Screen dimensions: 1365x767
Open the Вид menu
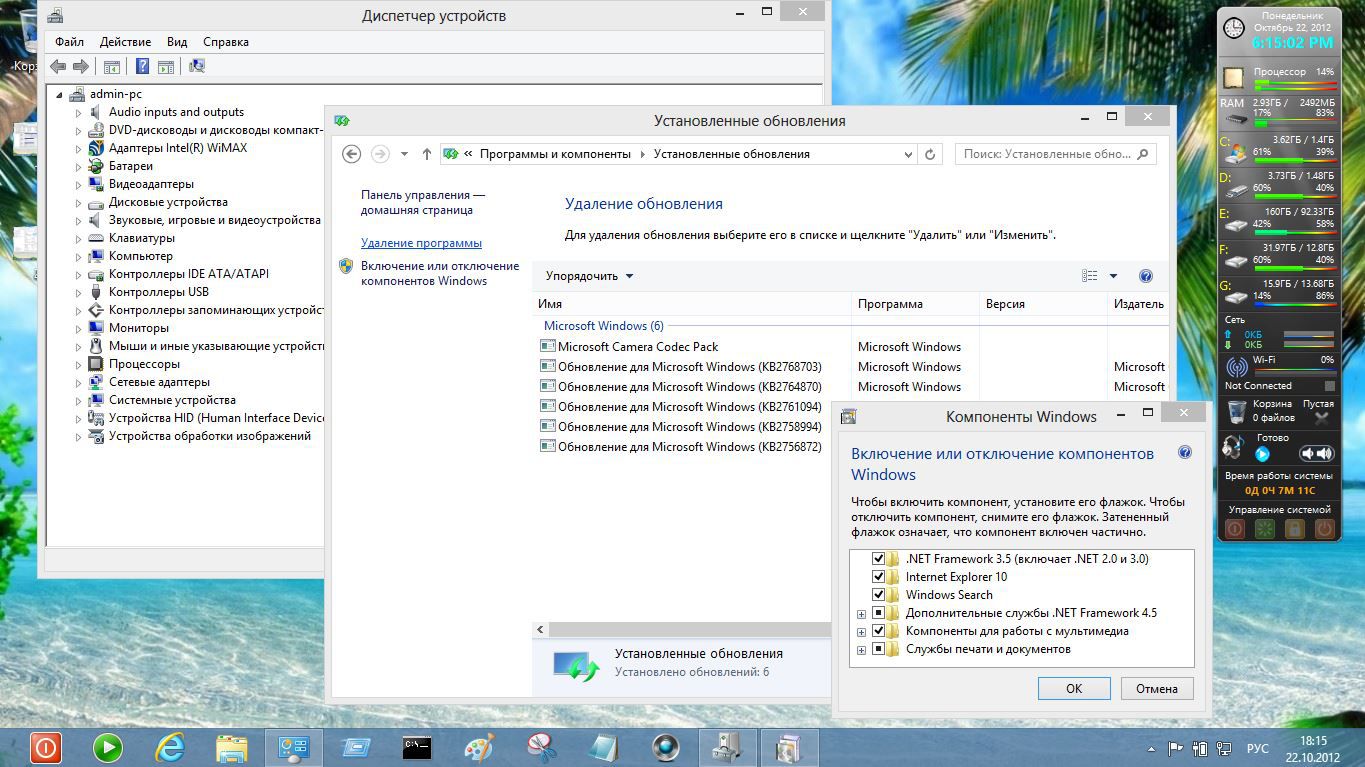177,42
